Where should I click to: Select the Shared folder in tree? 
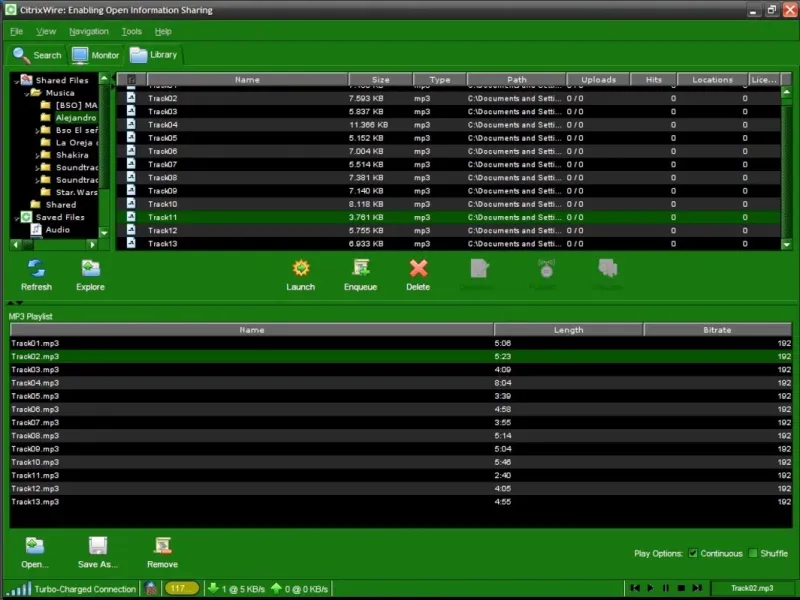[61, 205]
